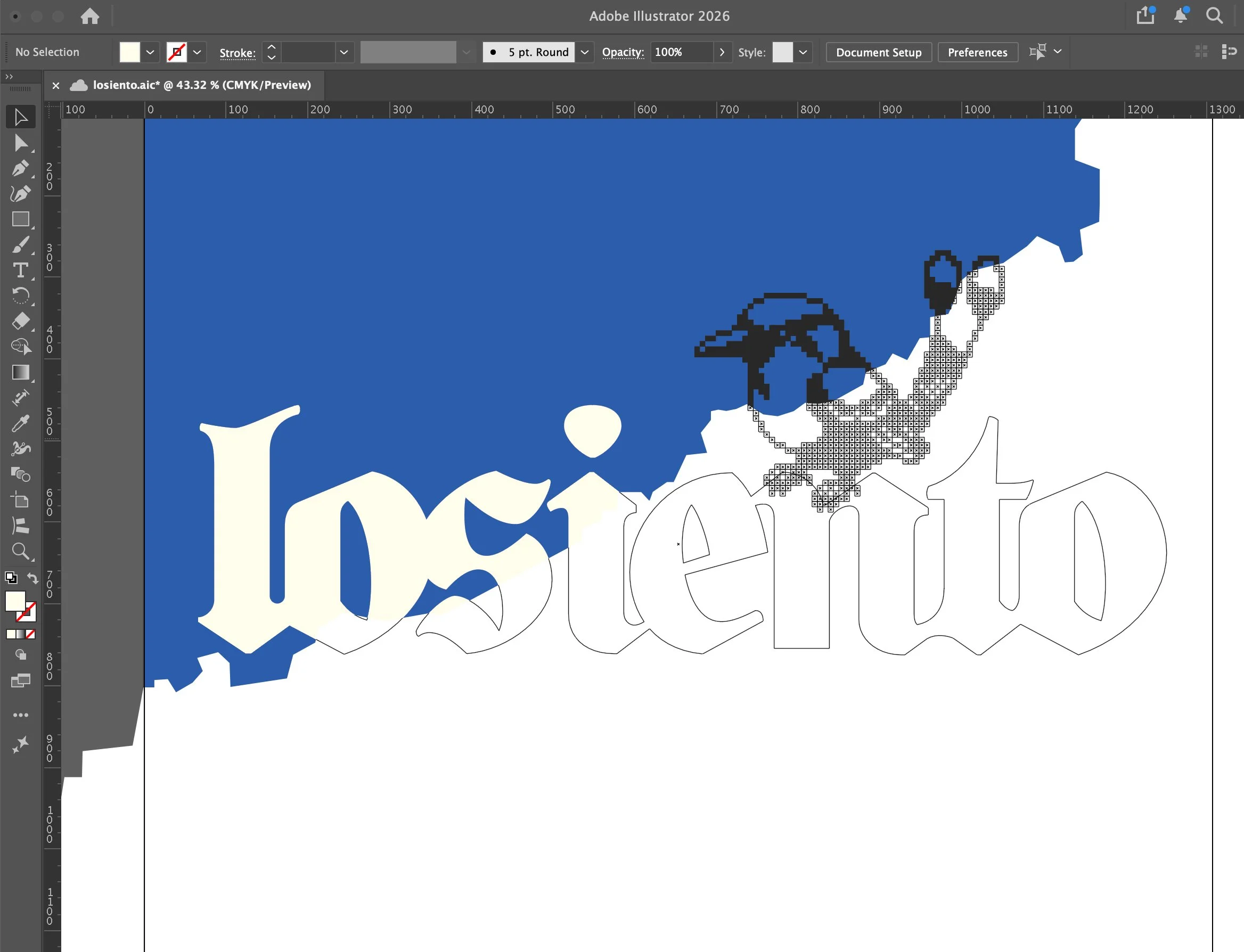Click the stroke weight input field
The height and width of the screenshot is (952, 1244).
(309, 52)
